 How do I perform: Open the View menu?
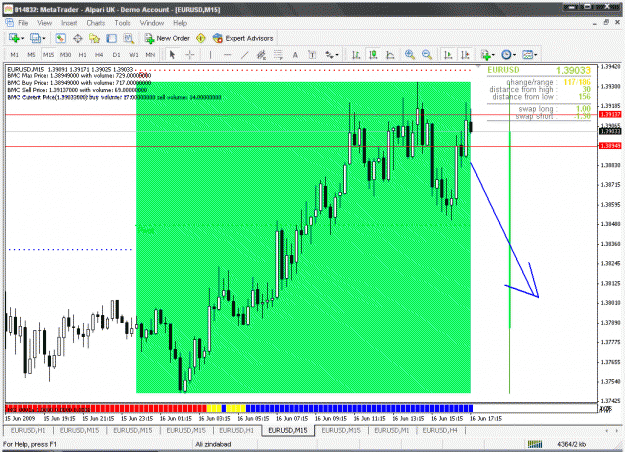click(45, 23)
